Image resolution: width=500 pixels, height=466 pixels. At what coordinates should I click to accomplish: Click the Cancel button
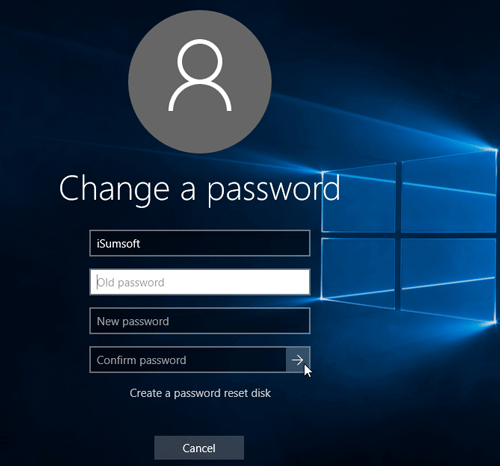(199, 448)
